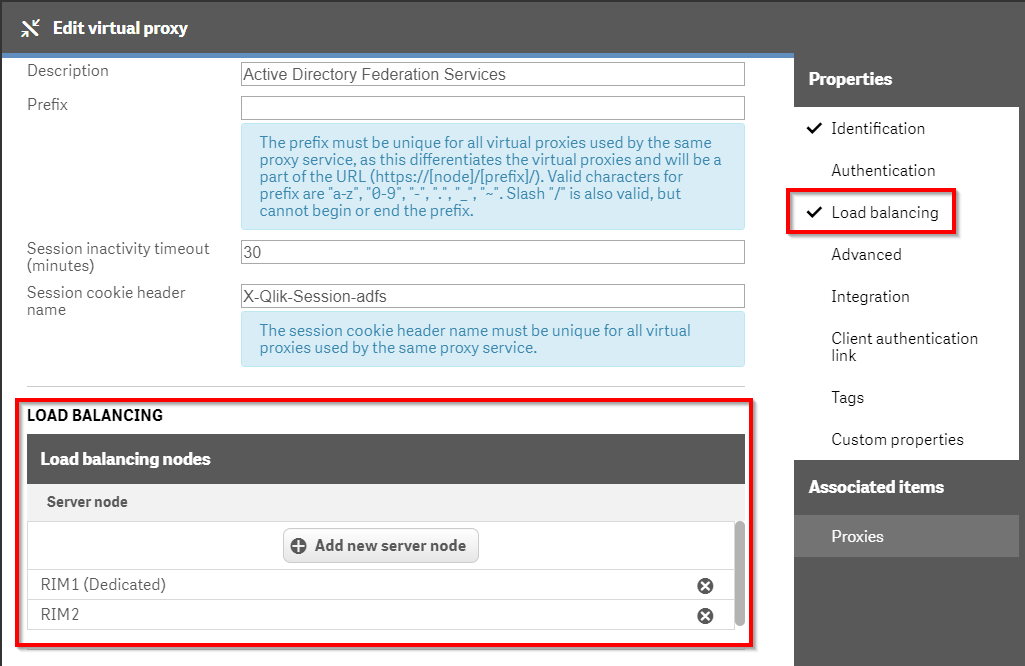This screenshot has height=666, width=1025.
Task: Click the Add new server node button
Action: [x=381, y=546]
